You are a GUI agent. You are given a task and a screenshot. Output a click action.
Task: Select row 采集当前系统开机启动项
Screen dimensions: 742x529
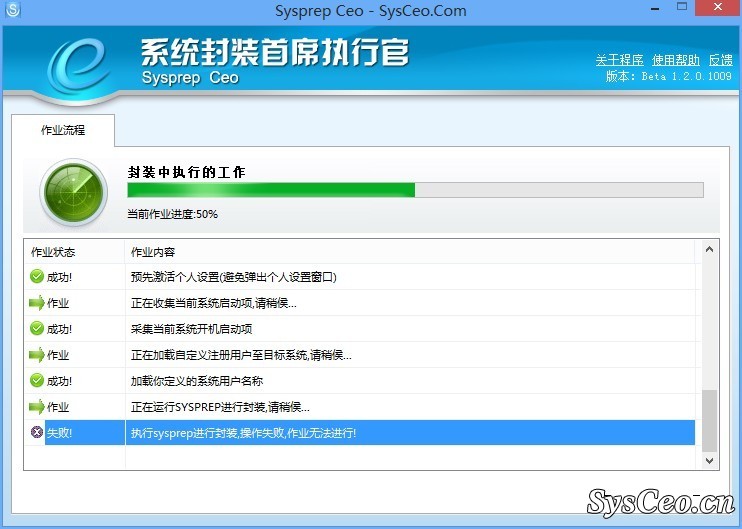click(360, 329)
